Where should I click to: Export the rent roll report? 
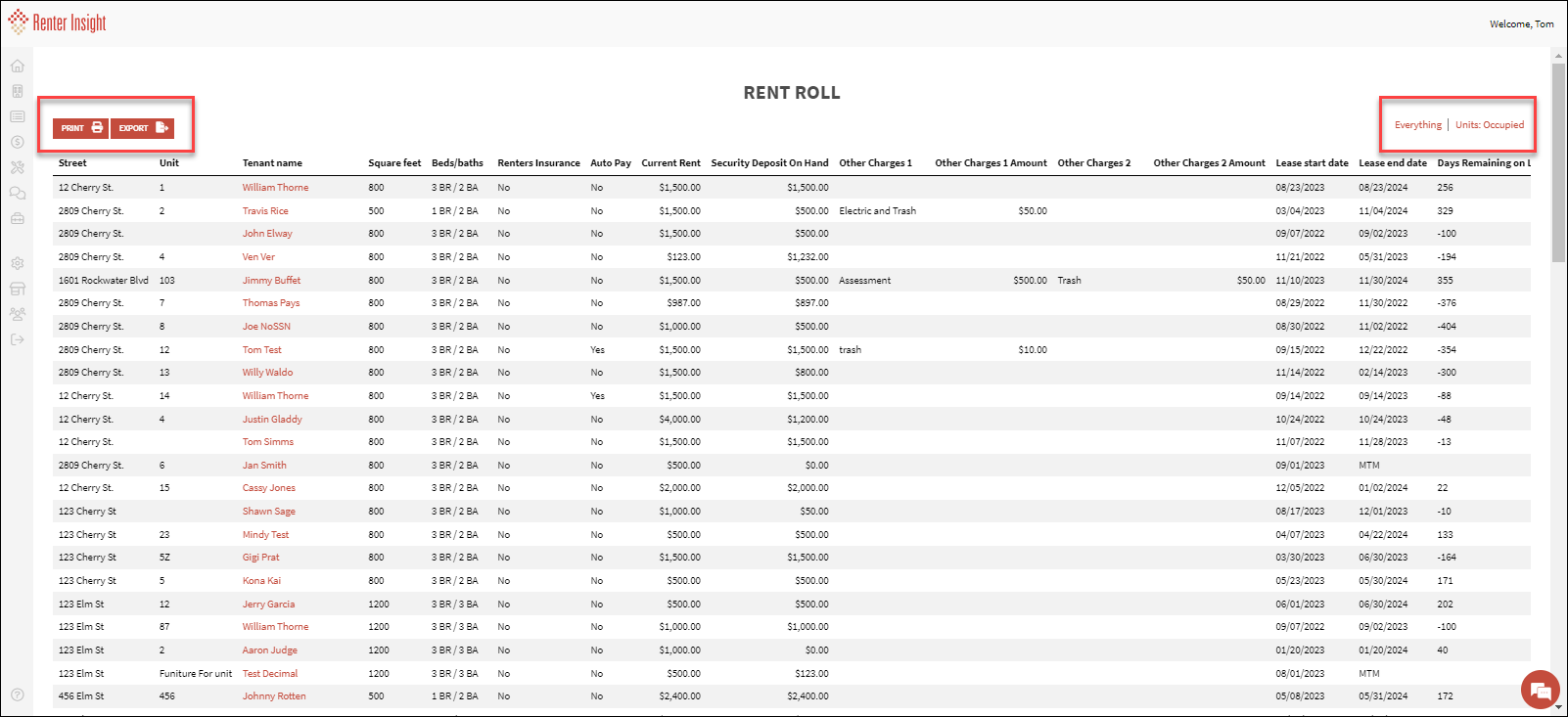pyautogui.click(x=142, y=128)
